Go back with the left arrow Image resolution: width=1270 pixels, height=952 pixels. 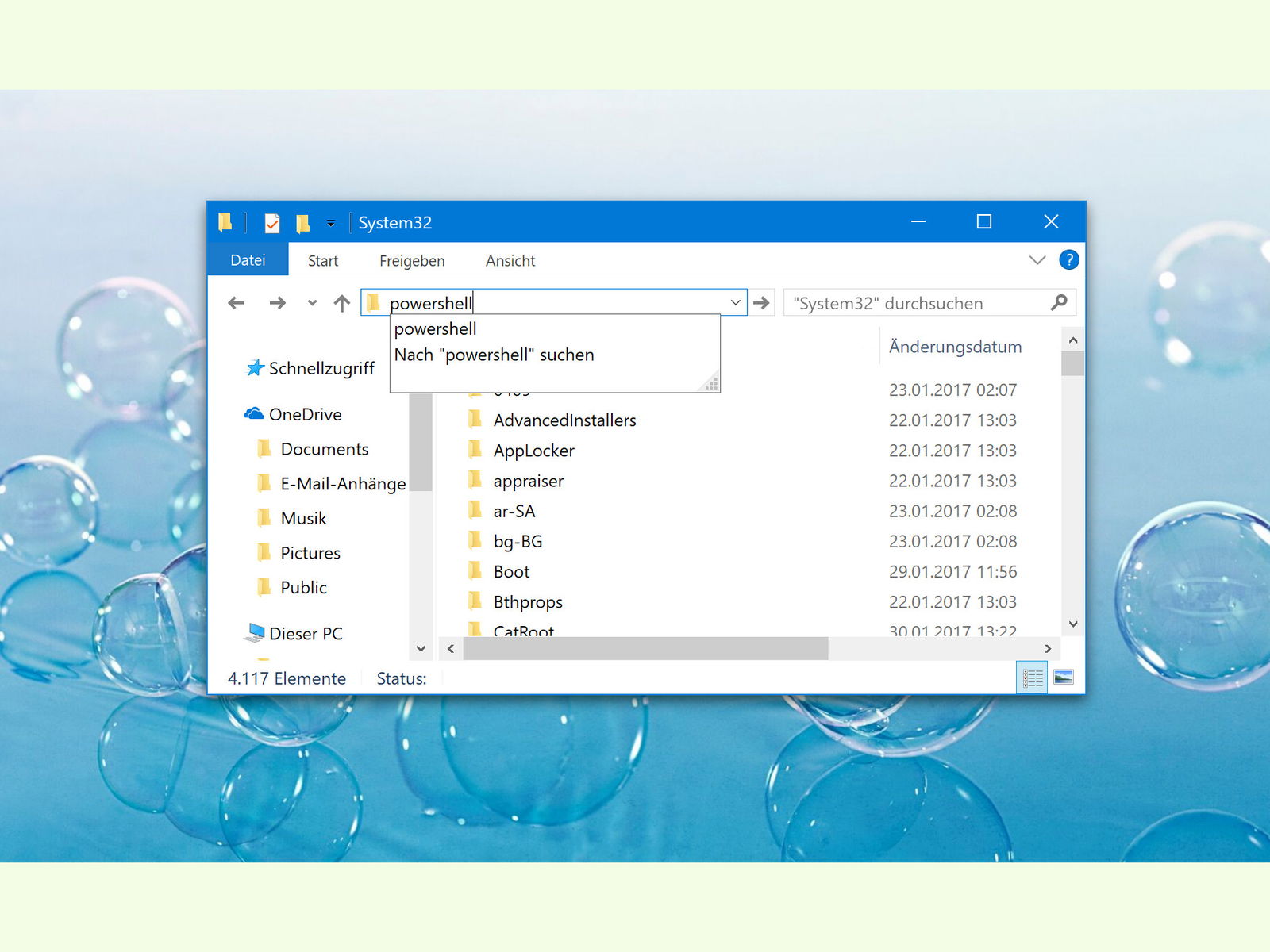point(236,303)
